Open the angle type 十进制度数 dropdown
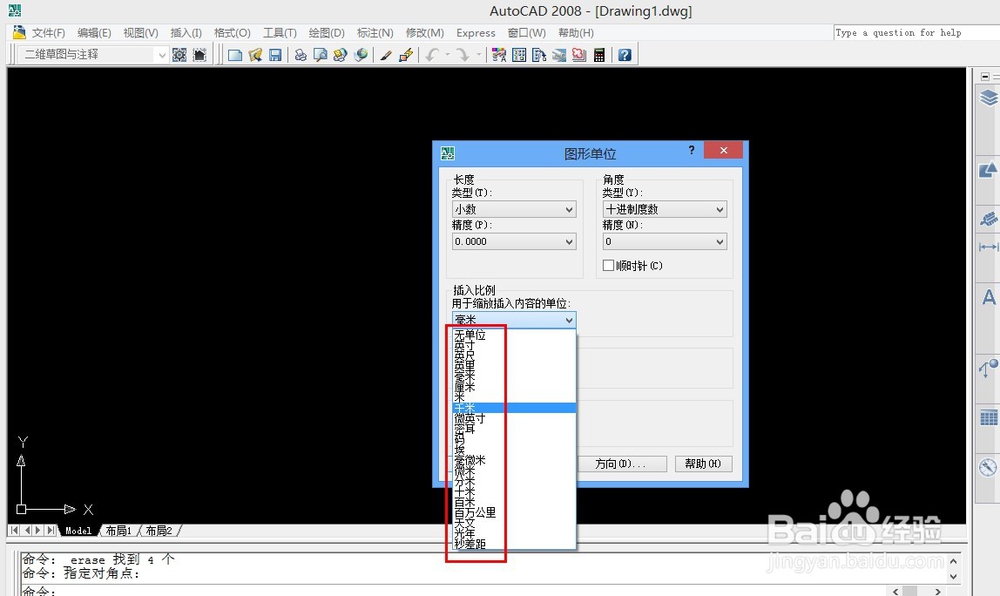This screenshot has width=1000, height=596. coord(665,209)
